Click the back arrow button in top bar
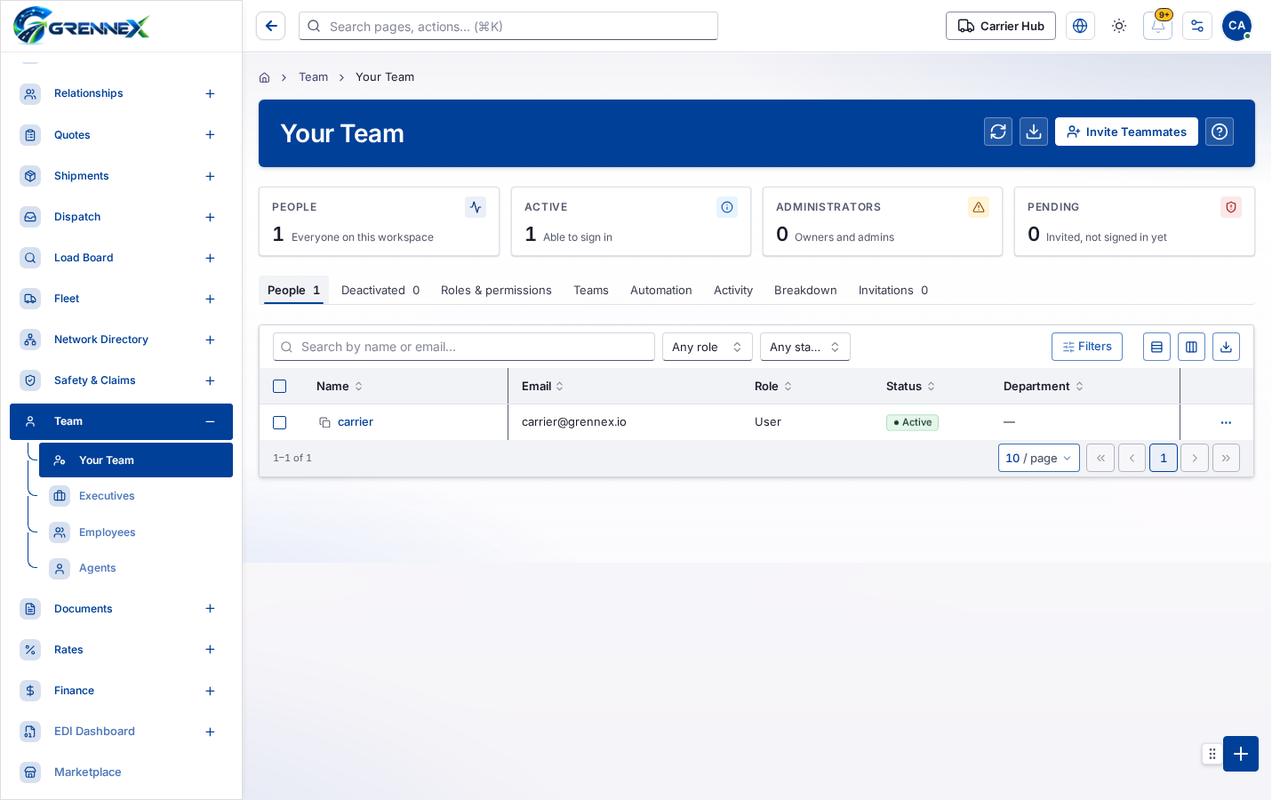This screenshot has width=1280, height=800. point(271,26)
